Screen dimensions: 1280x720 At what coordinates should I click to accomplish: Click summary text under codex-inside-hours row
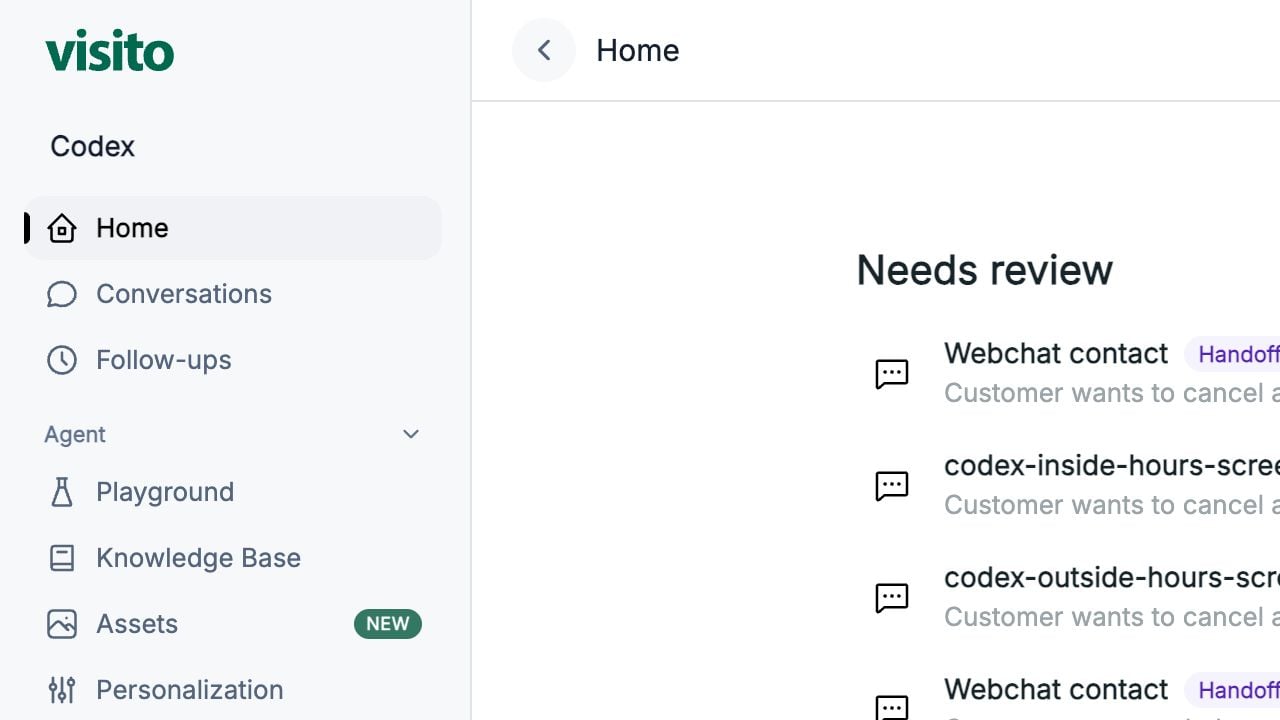[1112, 505]
